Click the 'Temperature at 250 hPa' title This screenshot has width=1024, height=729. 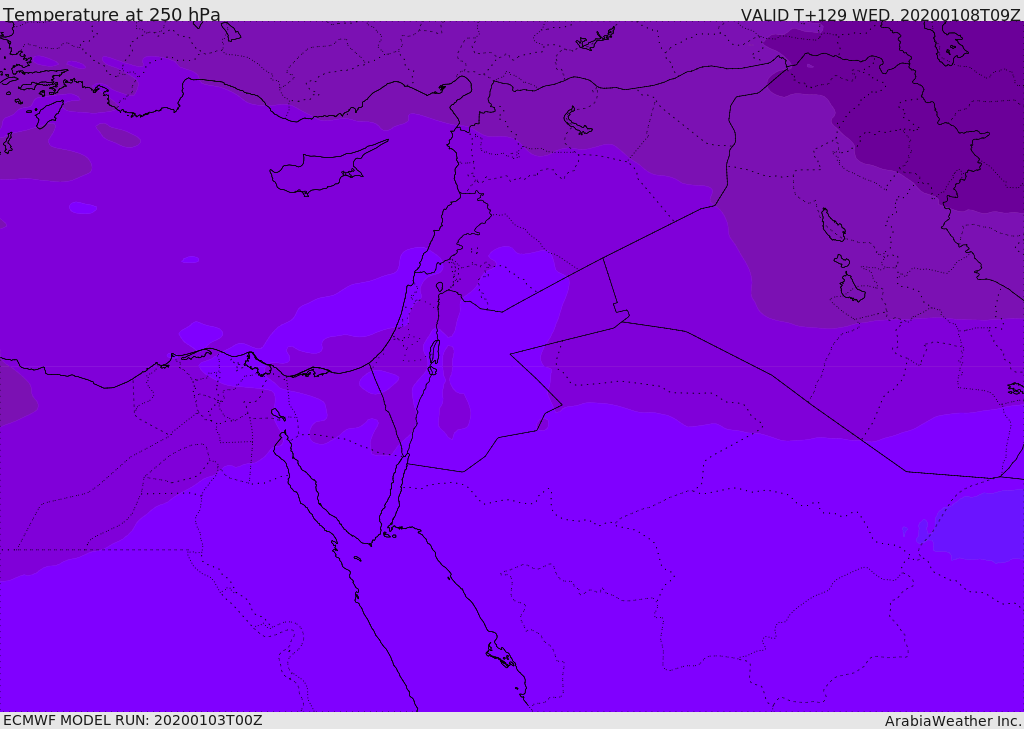[x=112, y=14]
